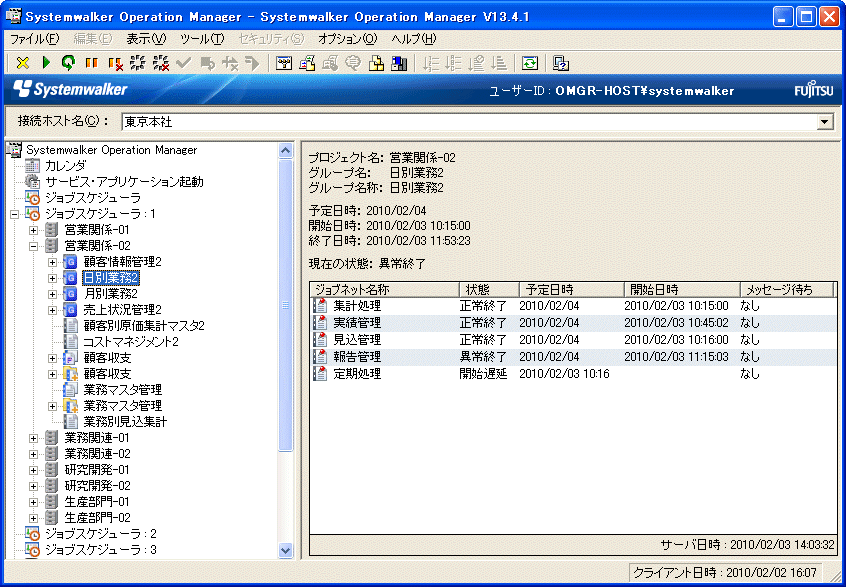Sort by the 状態 column header
846x587 pixels.
tap(489, 289)
